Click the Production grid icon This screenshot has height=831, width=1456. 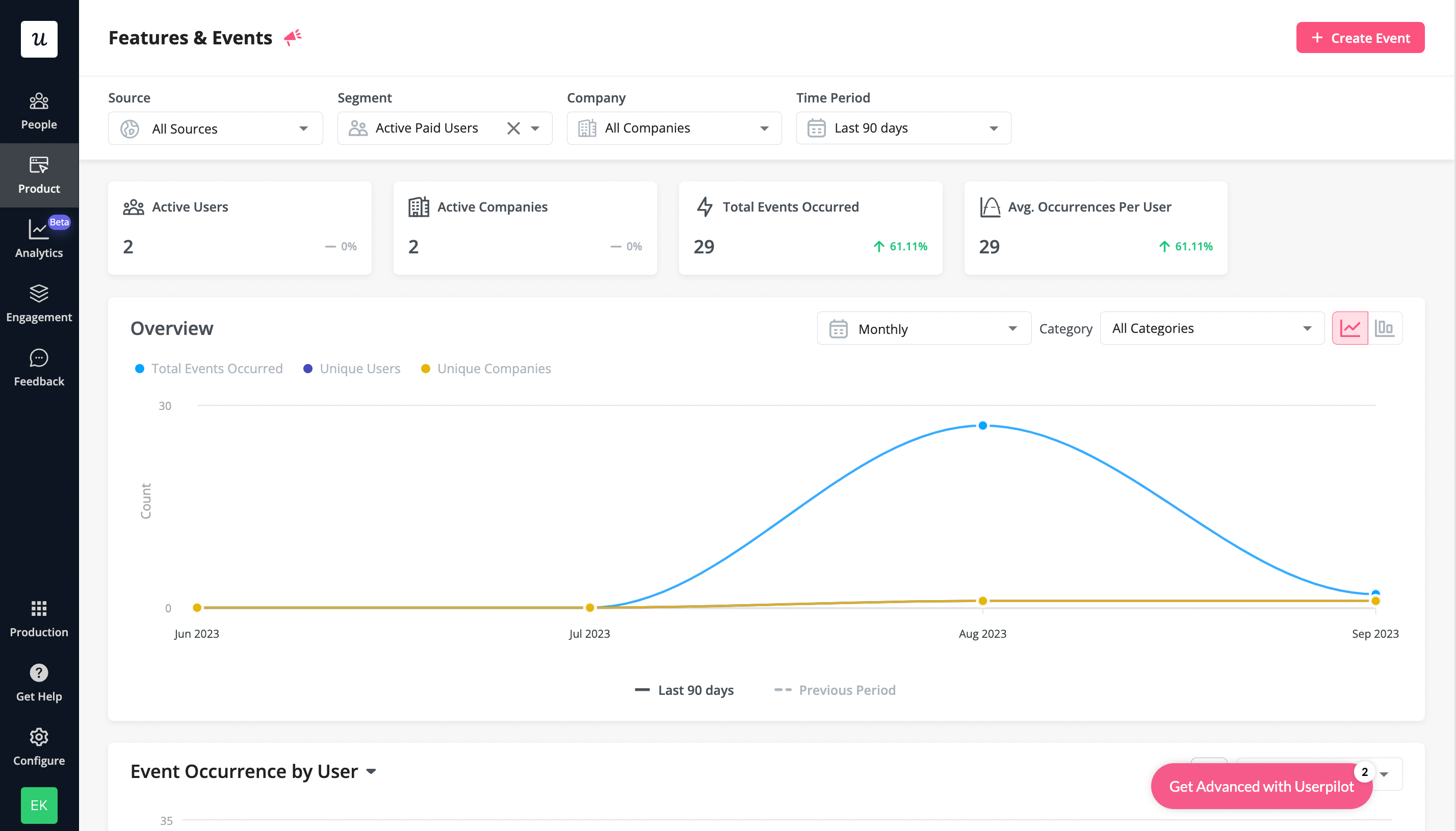[x=39, y=608]
